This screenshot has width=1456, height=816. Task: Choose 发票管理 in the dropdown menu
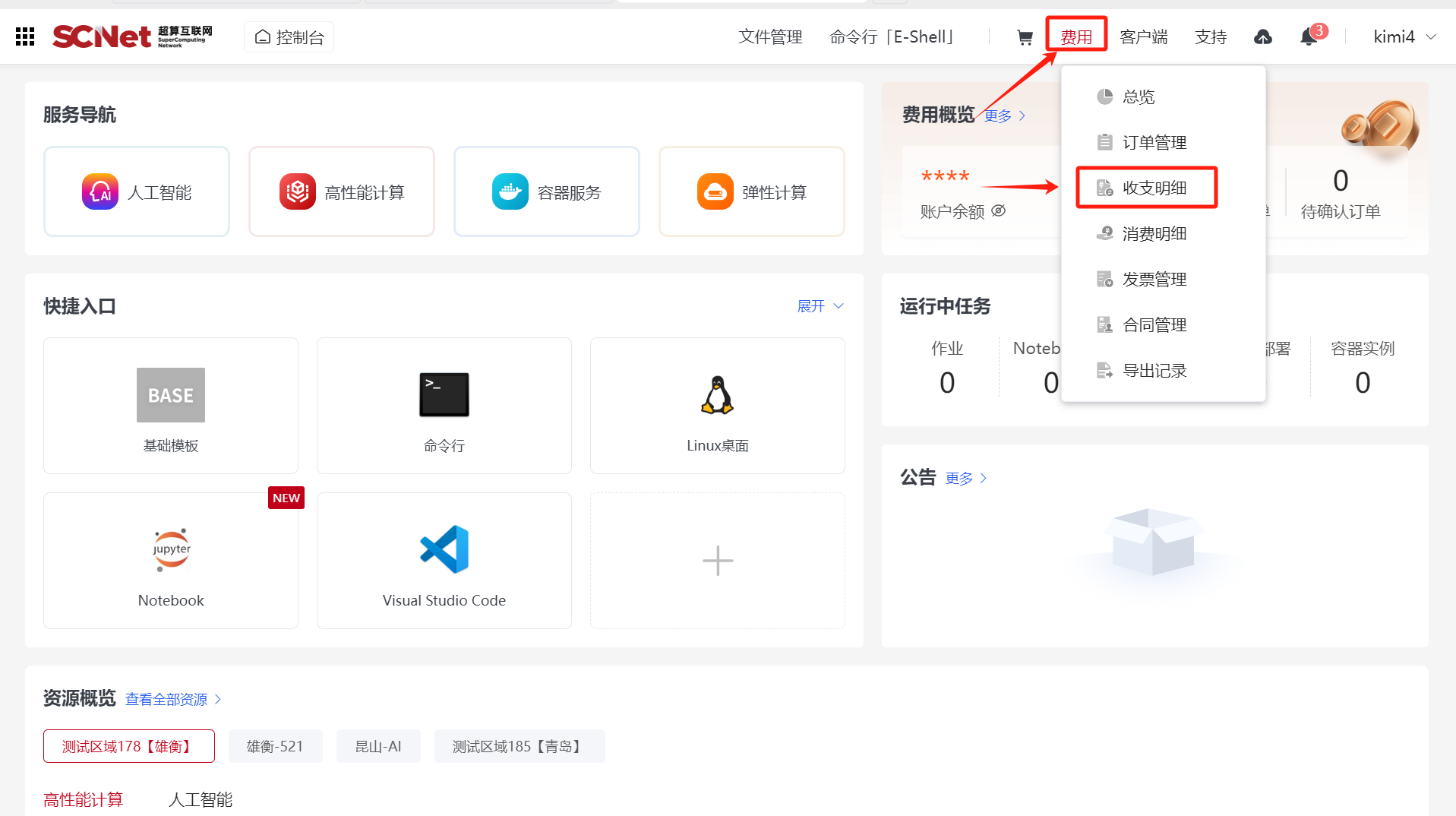pyautogui.click(x=1154, y=279)
